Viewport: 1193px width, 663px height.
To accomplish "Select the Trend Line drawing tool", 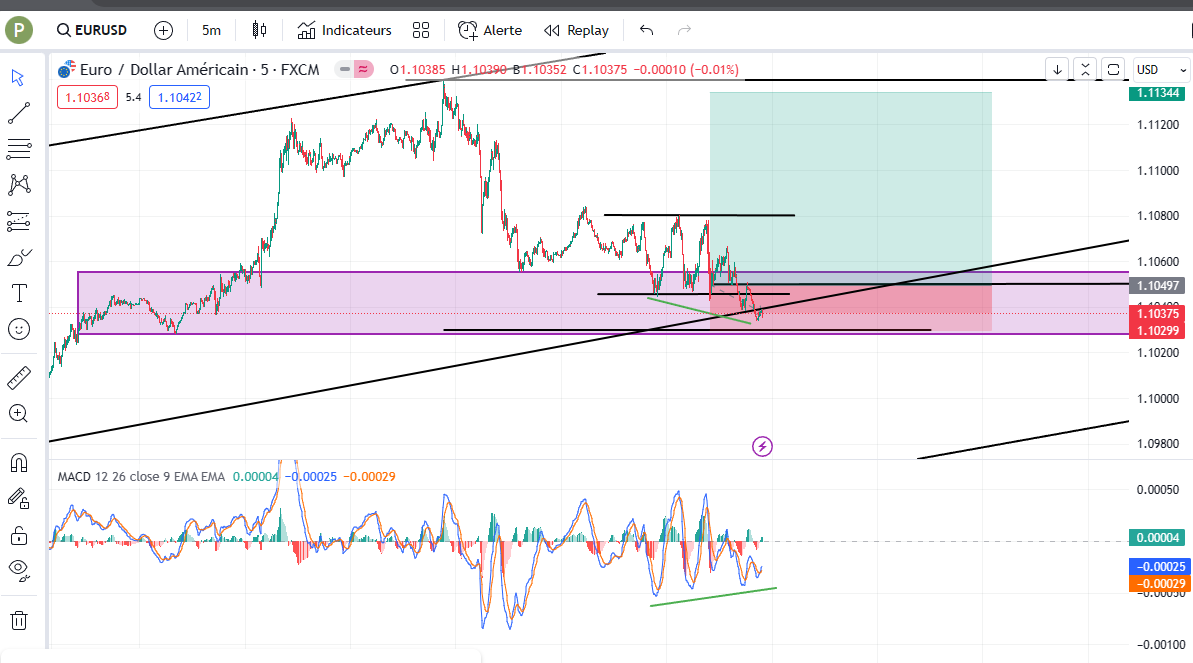I will click(20, 112).
